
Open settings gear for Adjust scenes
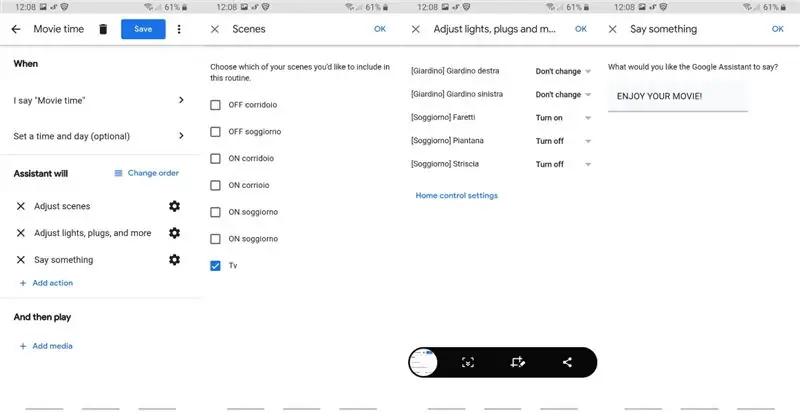point(174,206)
